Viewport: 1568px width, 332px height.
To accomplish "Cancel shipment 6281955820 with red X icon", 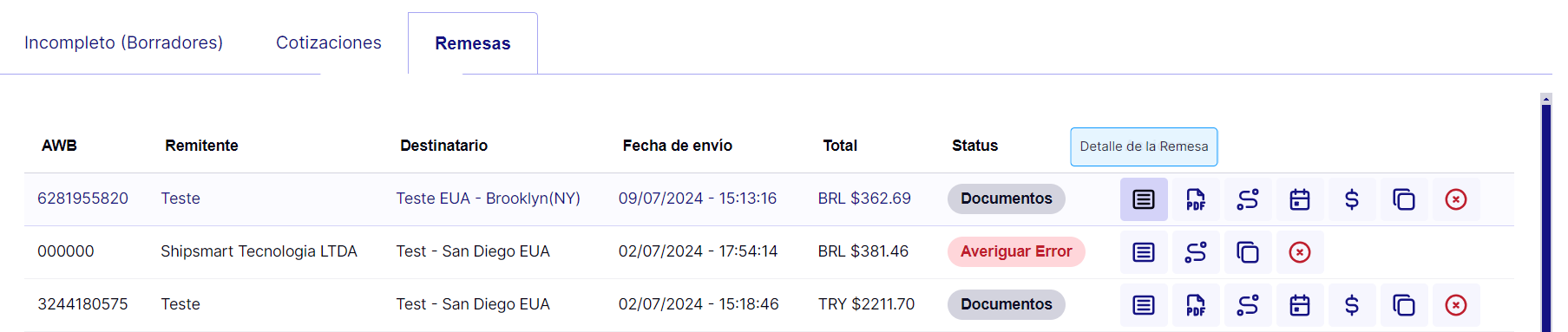I will (1456, 199).
